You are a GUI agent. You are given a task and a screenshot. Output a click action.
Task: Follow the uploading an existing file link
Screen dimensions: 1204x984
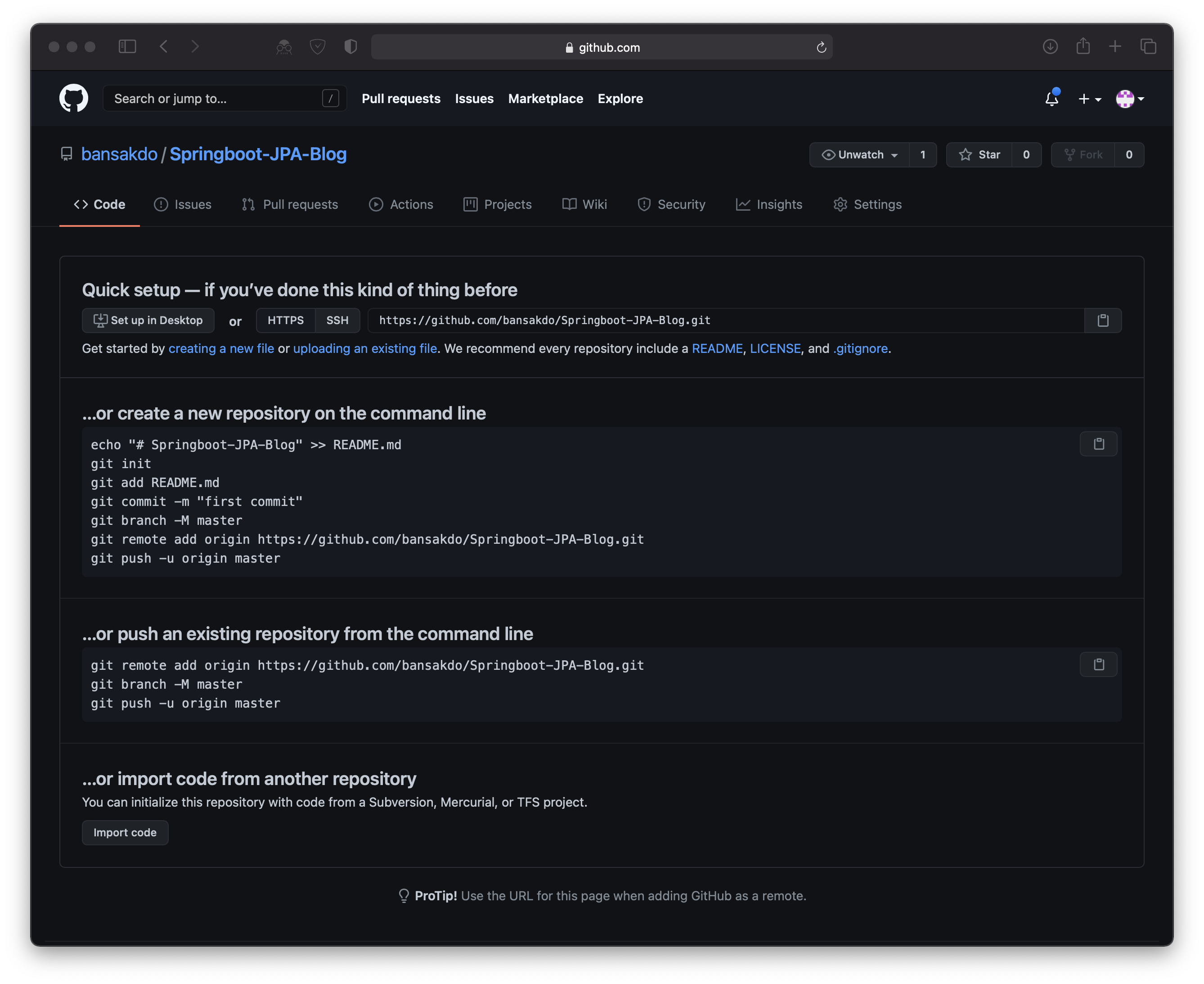365,348
